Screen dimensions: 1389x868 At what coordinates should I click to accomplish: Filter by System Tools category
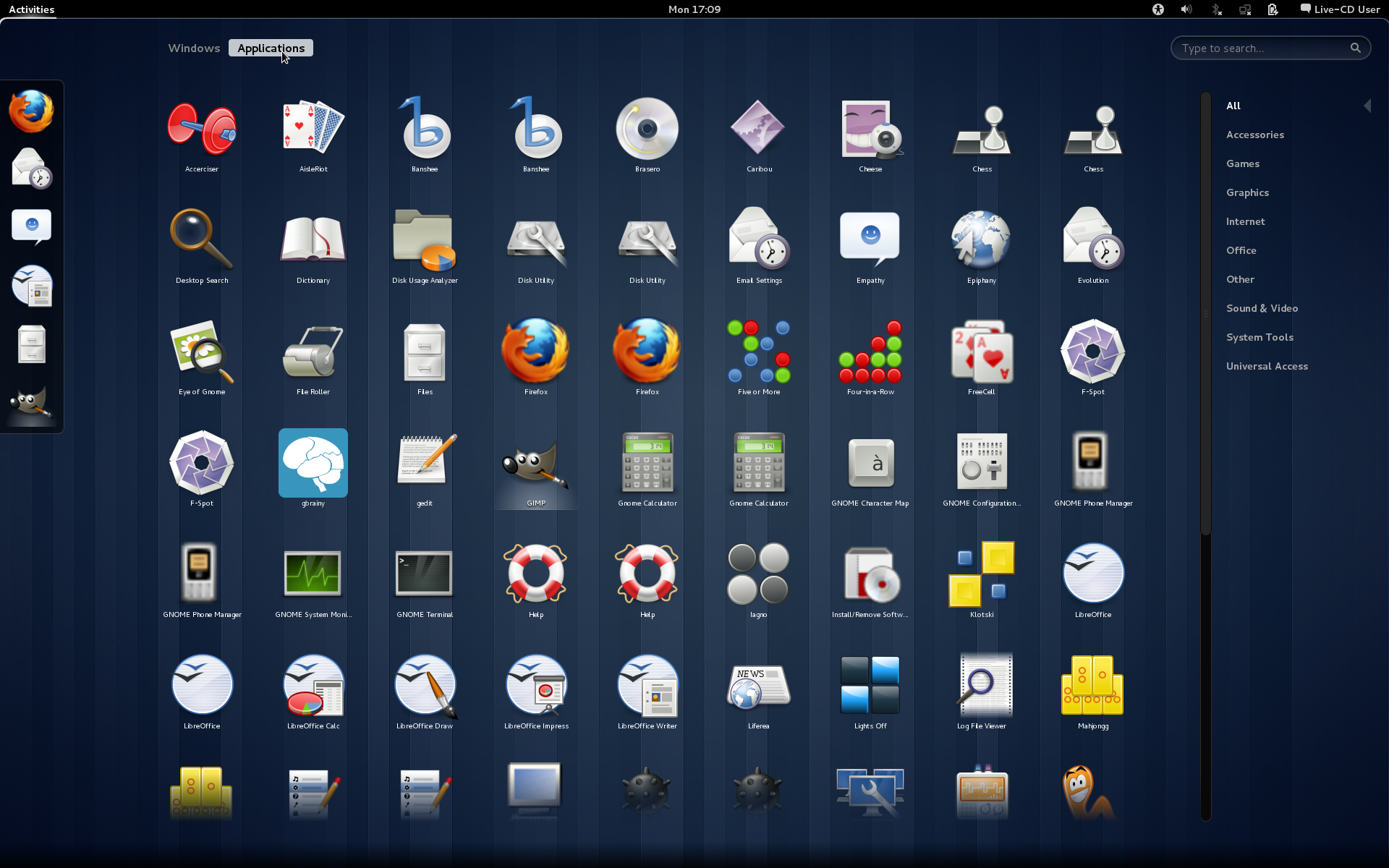(x=1260, y=337)
